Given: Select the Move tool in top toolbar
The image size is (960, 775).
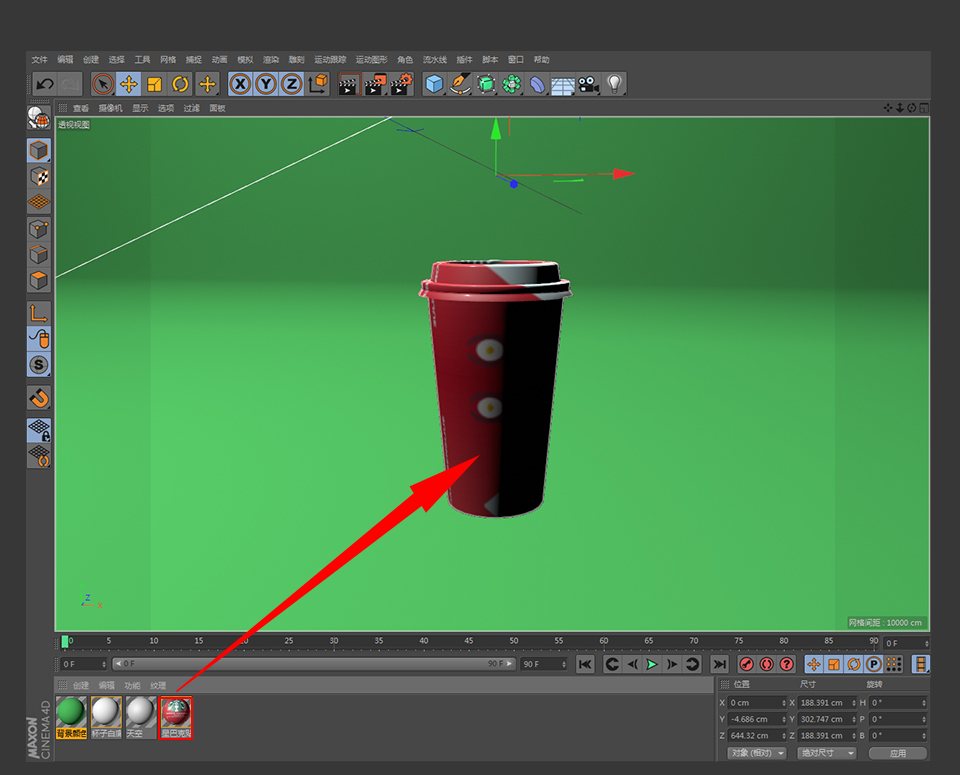Looking at the screenshot, I should click(129, 85).
